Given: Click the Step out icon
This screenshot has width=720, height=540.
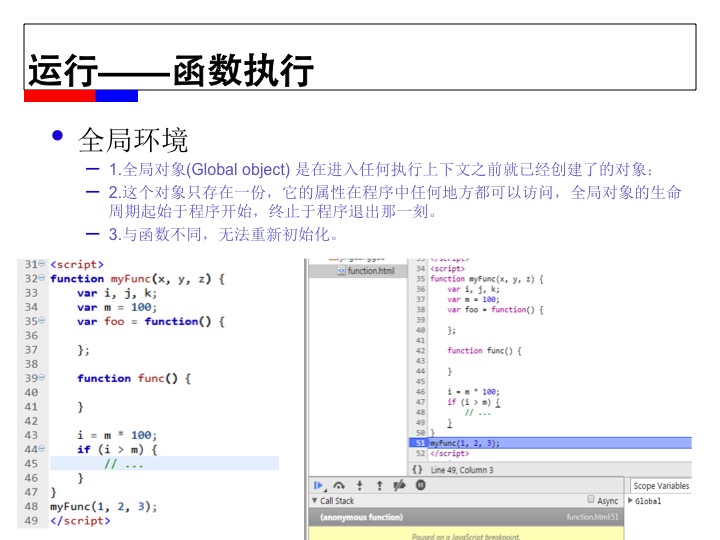Looking at the screenshot, I should tap(379, 485).
